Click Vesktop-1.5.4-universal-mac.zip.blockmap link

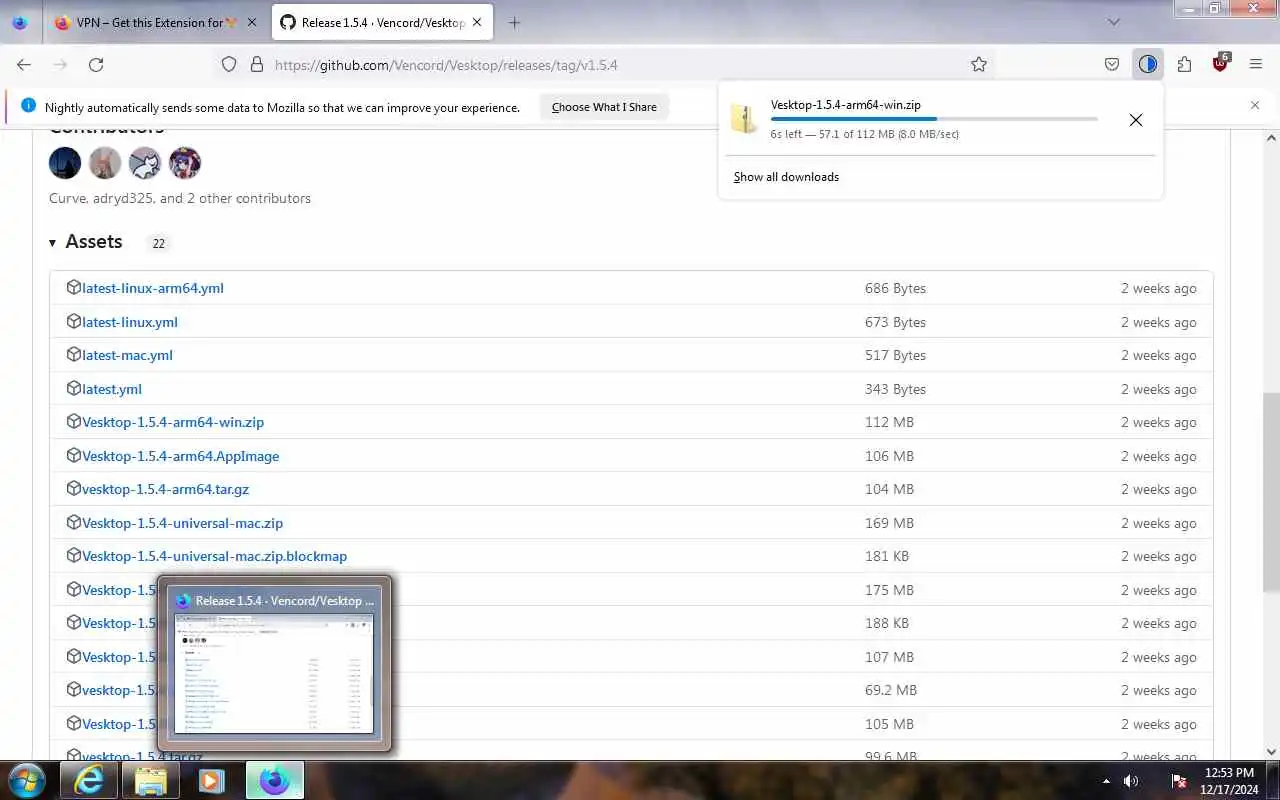tap(215, 556)
